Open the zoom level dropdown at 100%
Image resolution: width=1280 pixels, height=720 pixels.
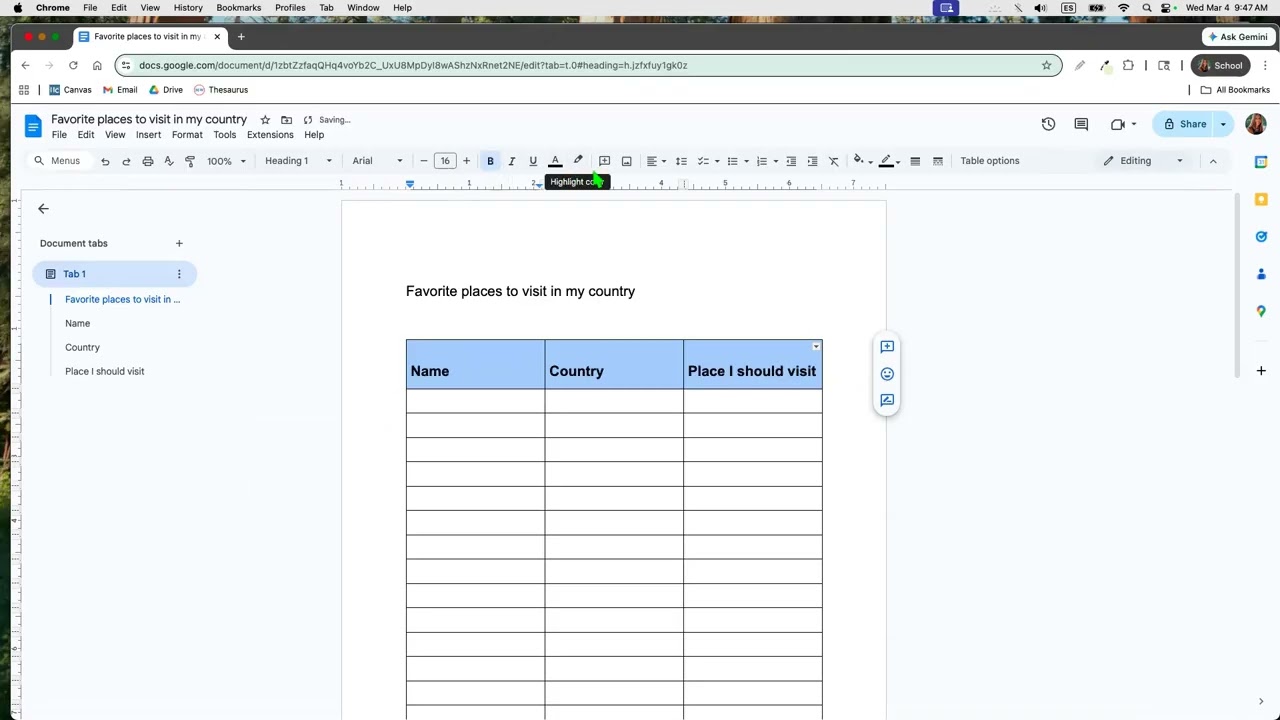pos(226,161)
